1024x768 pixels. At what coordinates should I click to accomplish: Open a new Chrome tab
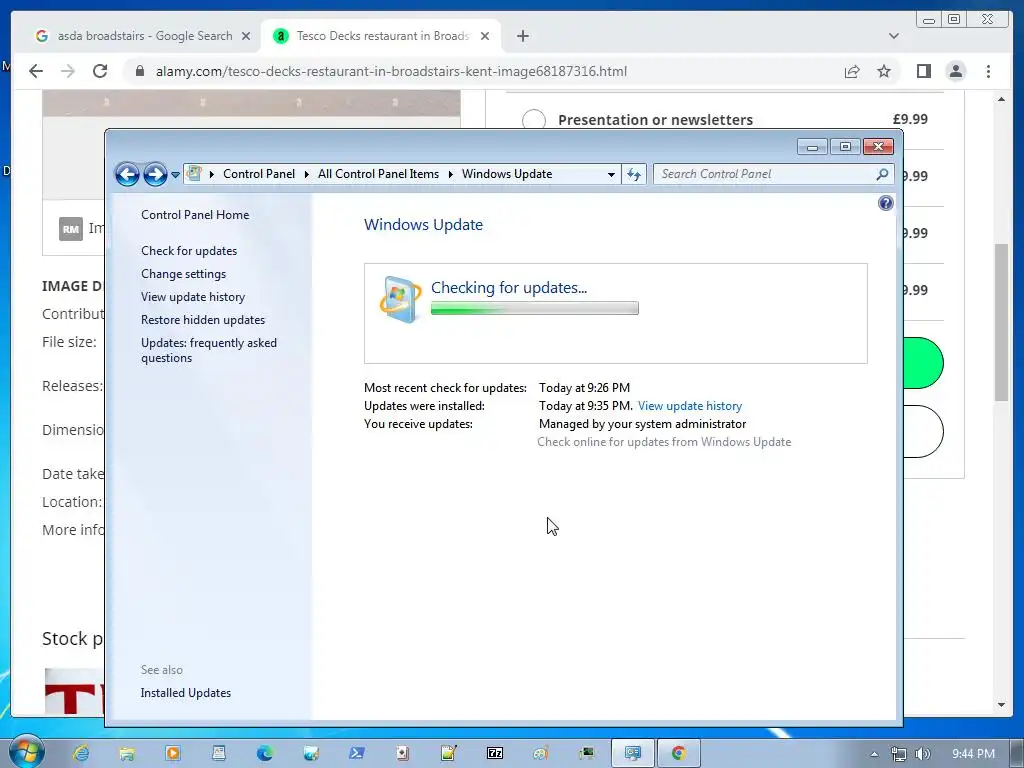(522, 36)
